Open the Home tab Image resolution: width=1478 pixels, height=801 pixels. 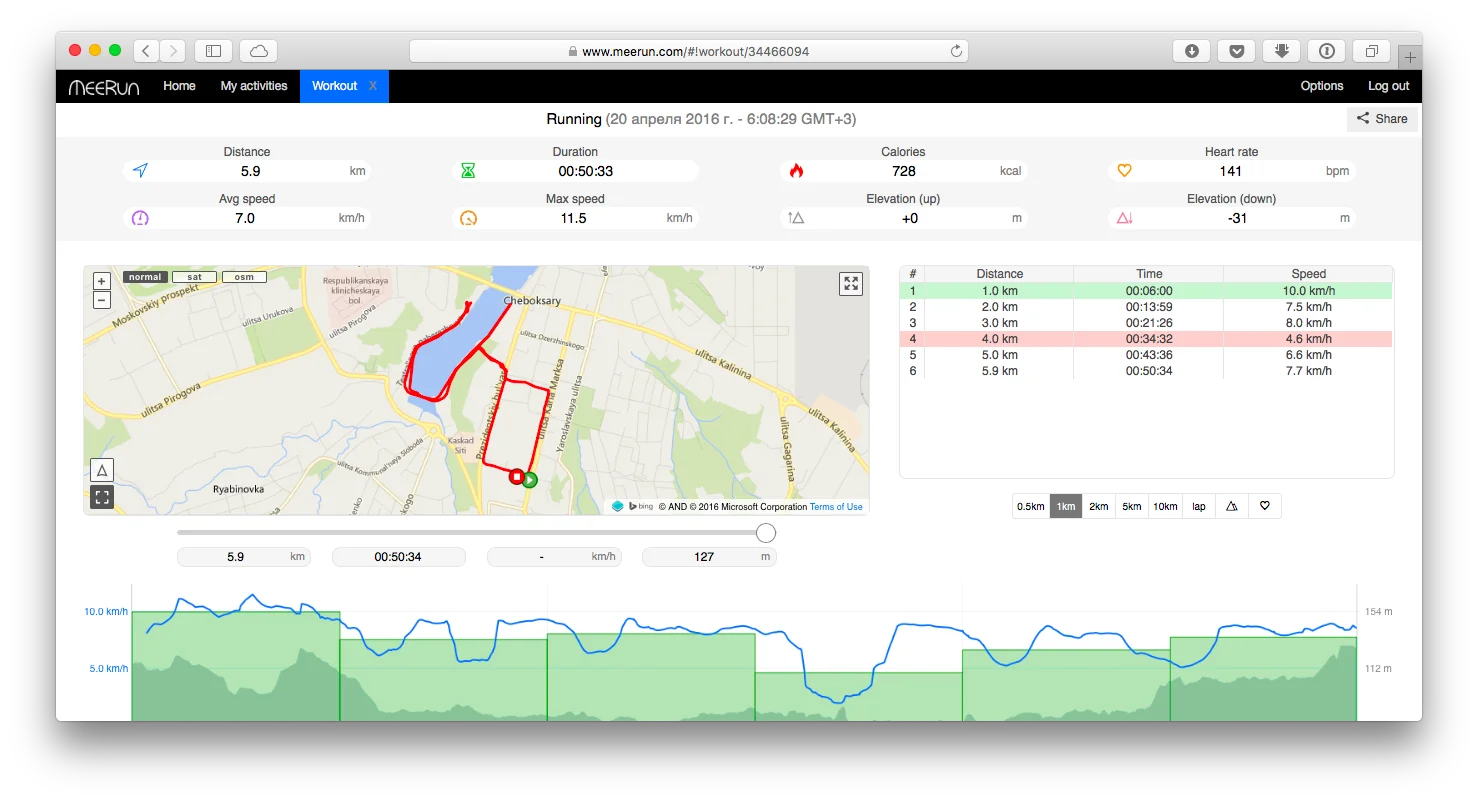click(x=179, y=86)
